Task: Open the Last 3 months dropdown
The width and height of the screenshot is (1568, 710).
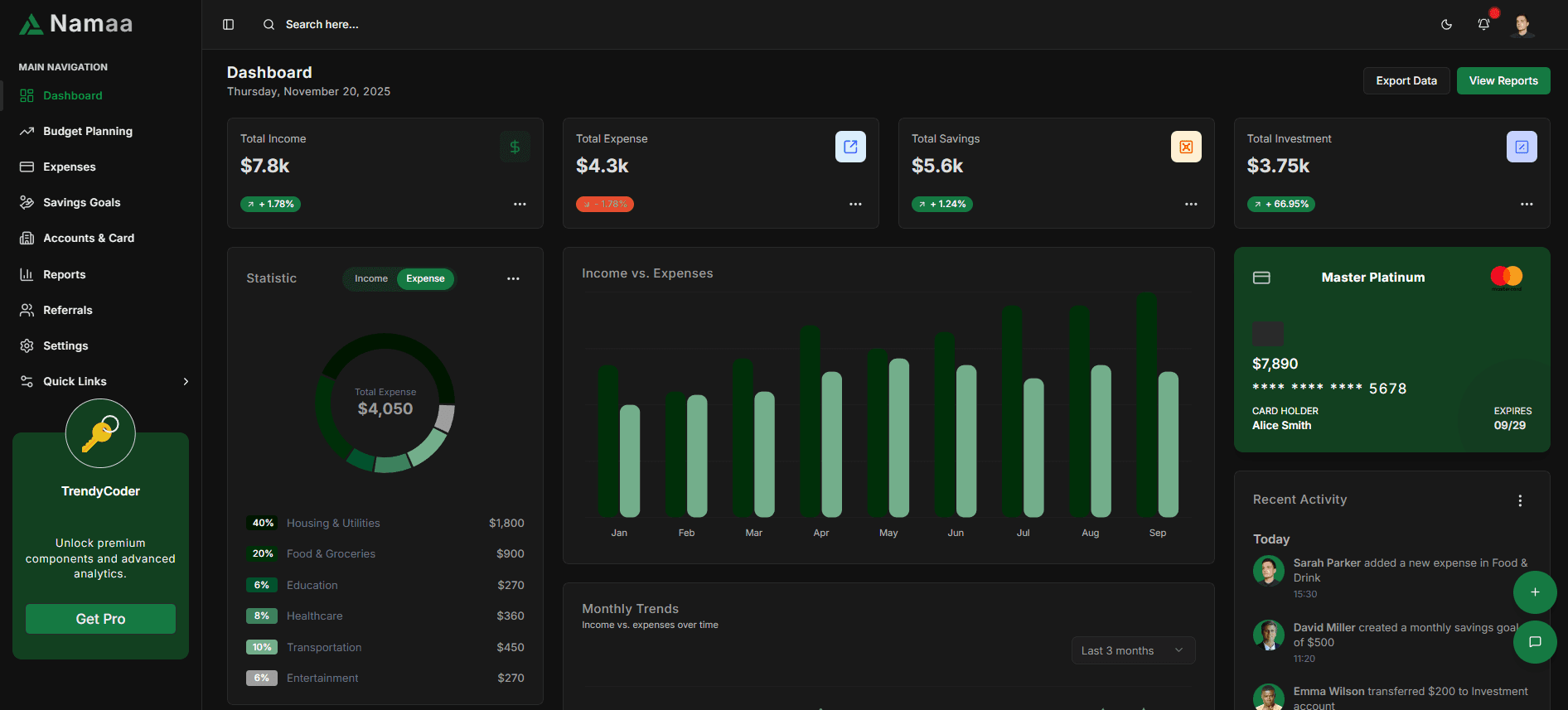Action: click(x=1133, y=650)
